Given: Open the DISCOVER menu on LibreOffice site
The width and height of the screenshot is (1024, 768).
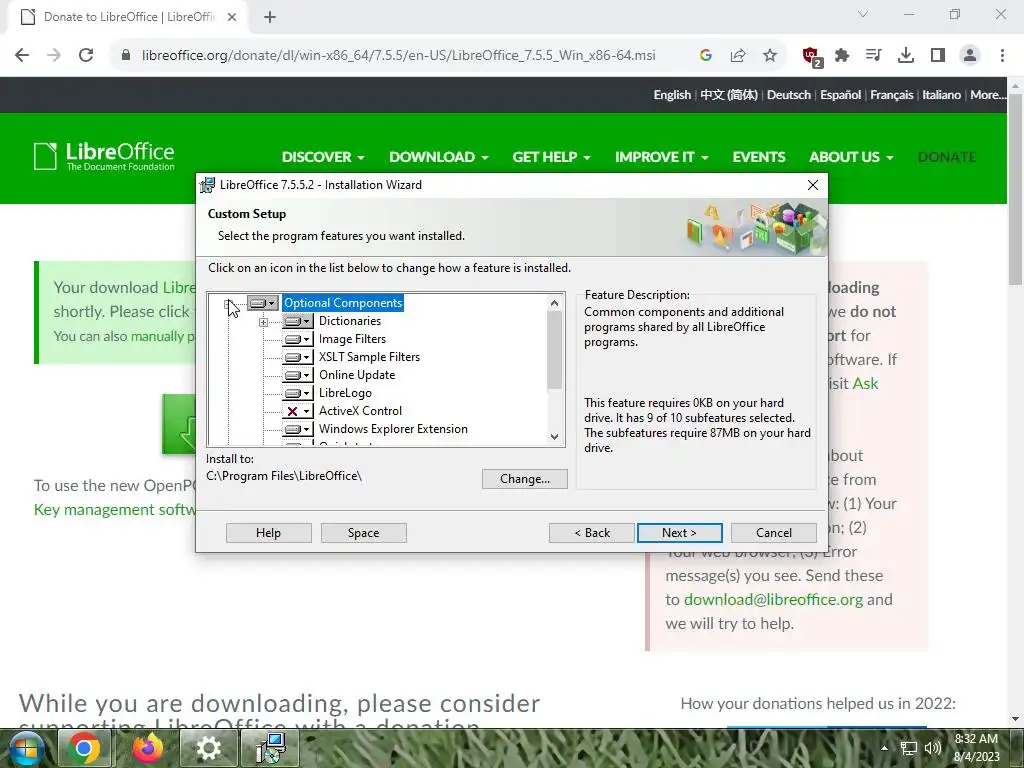Looking at the screenshot, I should click(323, 157).
